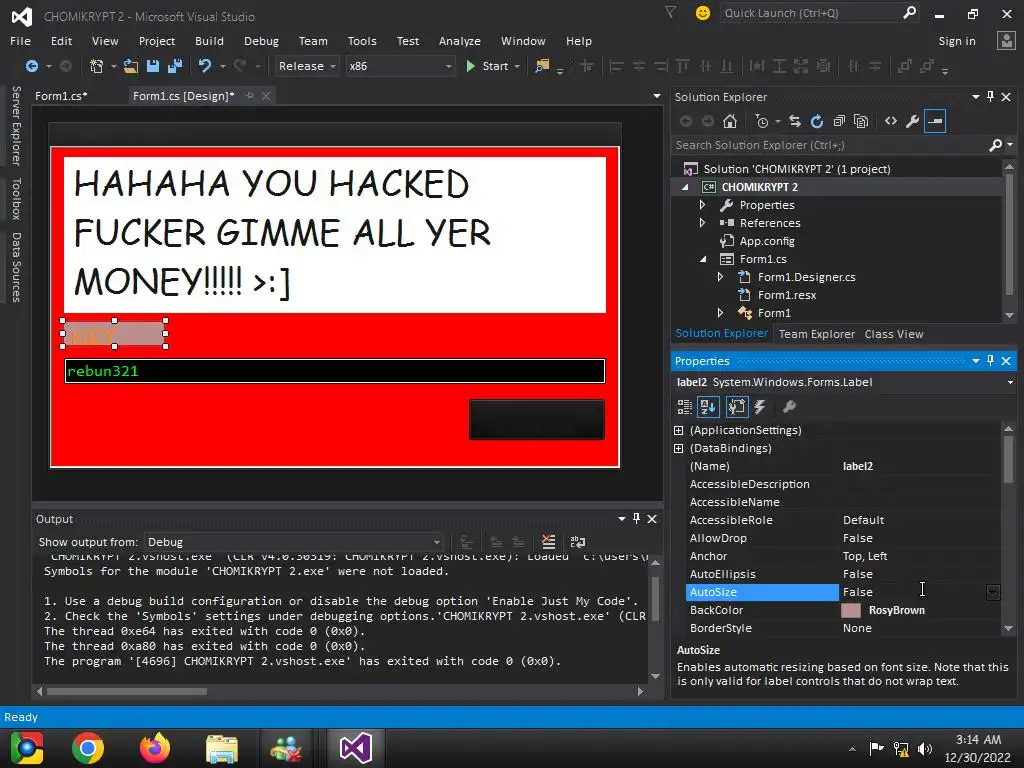Show Events lightning bolt in Properties

[760, 407]
